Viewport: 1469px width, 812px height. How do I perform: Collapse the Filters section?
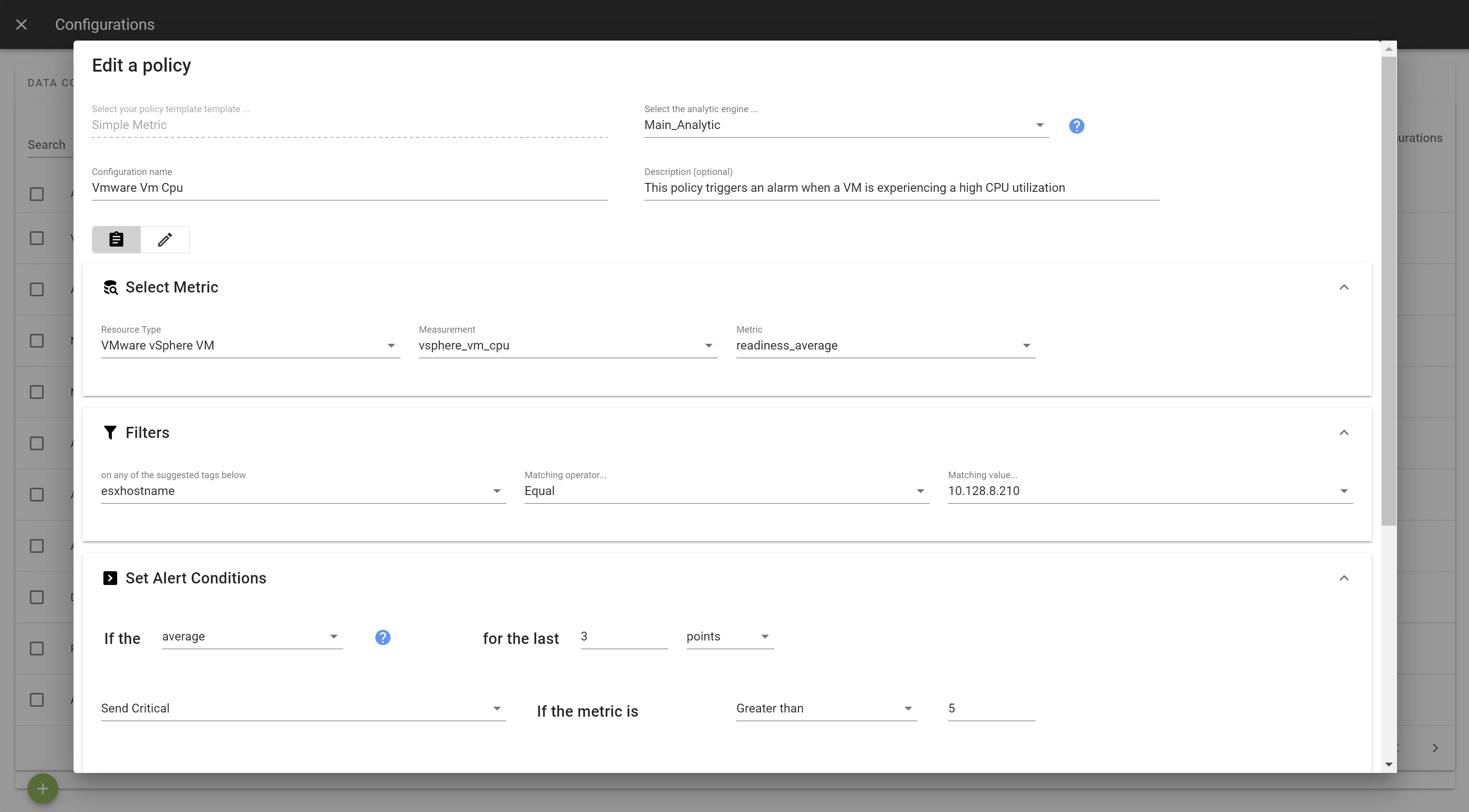(x=1344, y=432)
